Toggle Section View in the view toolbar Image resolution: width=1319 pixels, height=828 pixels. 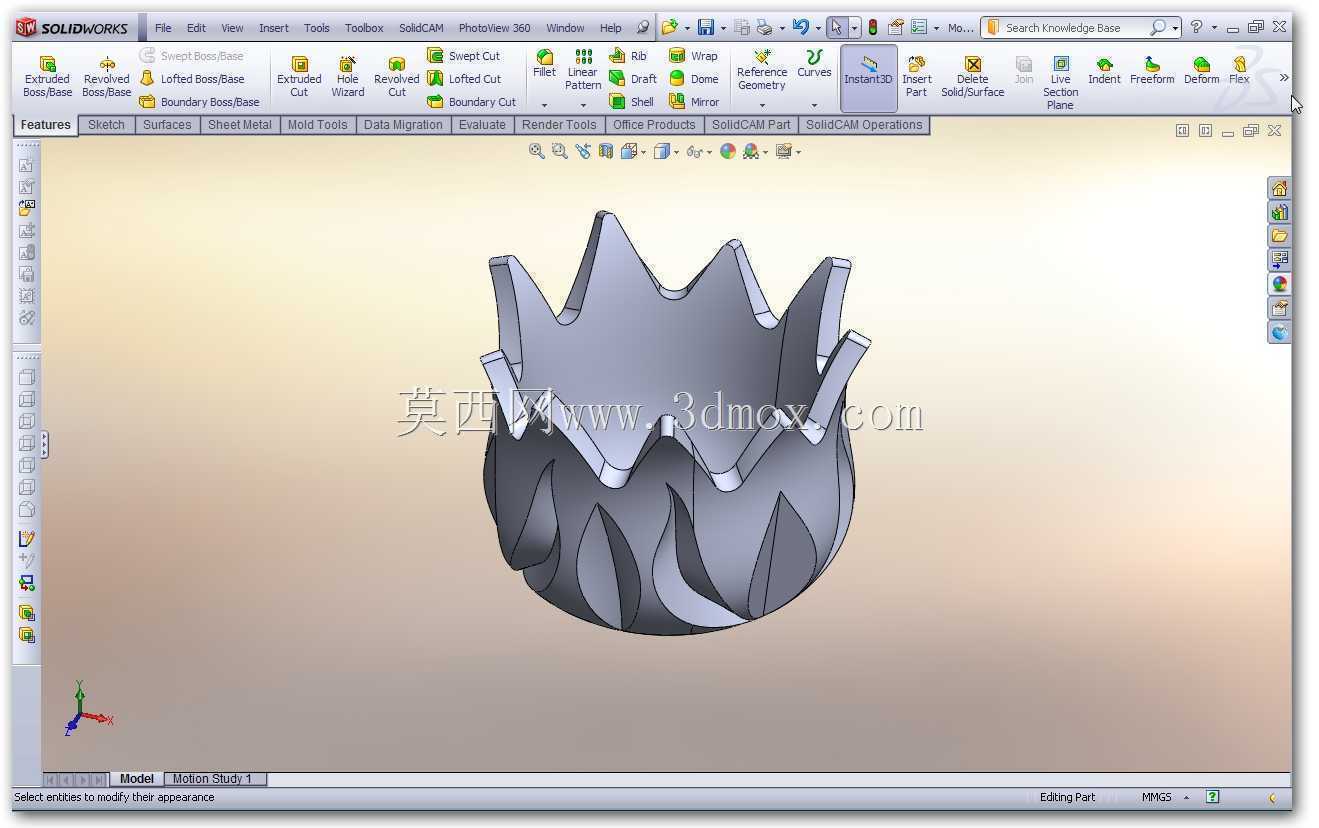(606, 151)
